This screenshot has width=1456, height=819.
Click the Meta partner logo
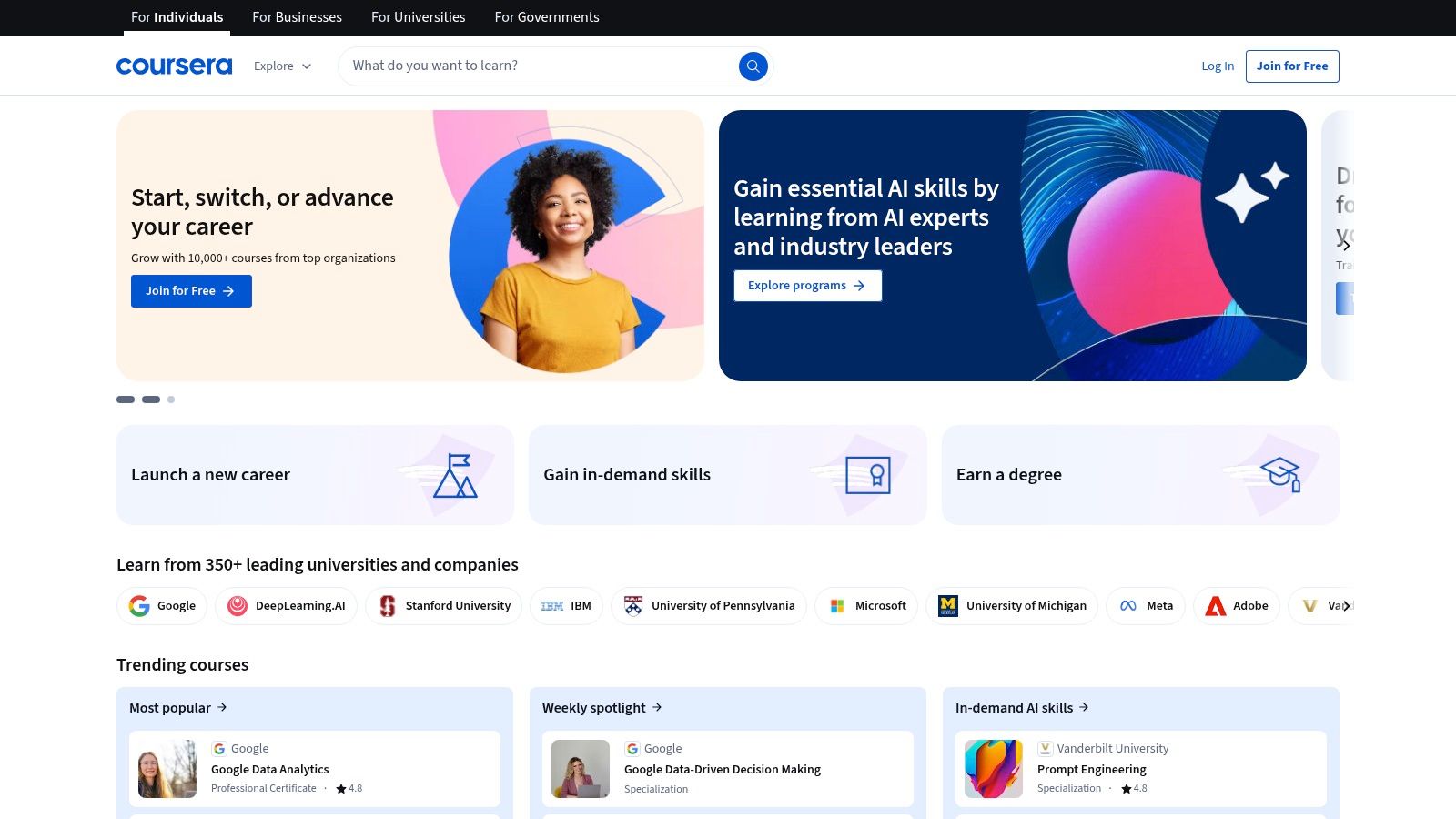[1127, 605]
